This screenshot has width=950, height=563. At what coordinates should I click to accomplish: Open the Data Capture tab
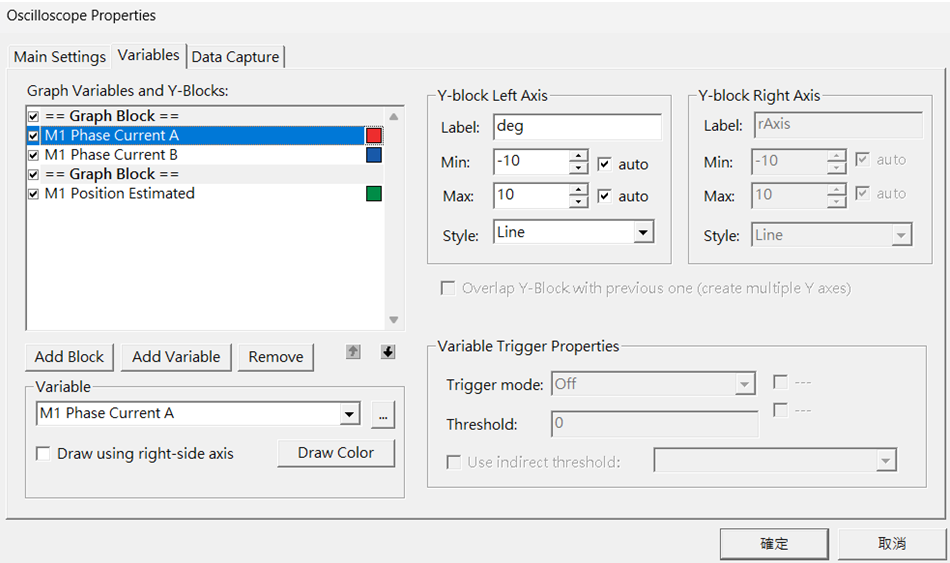pos(235,57)
